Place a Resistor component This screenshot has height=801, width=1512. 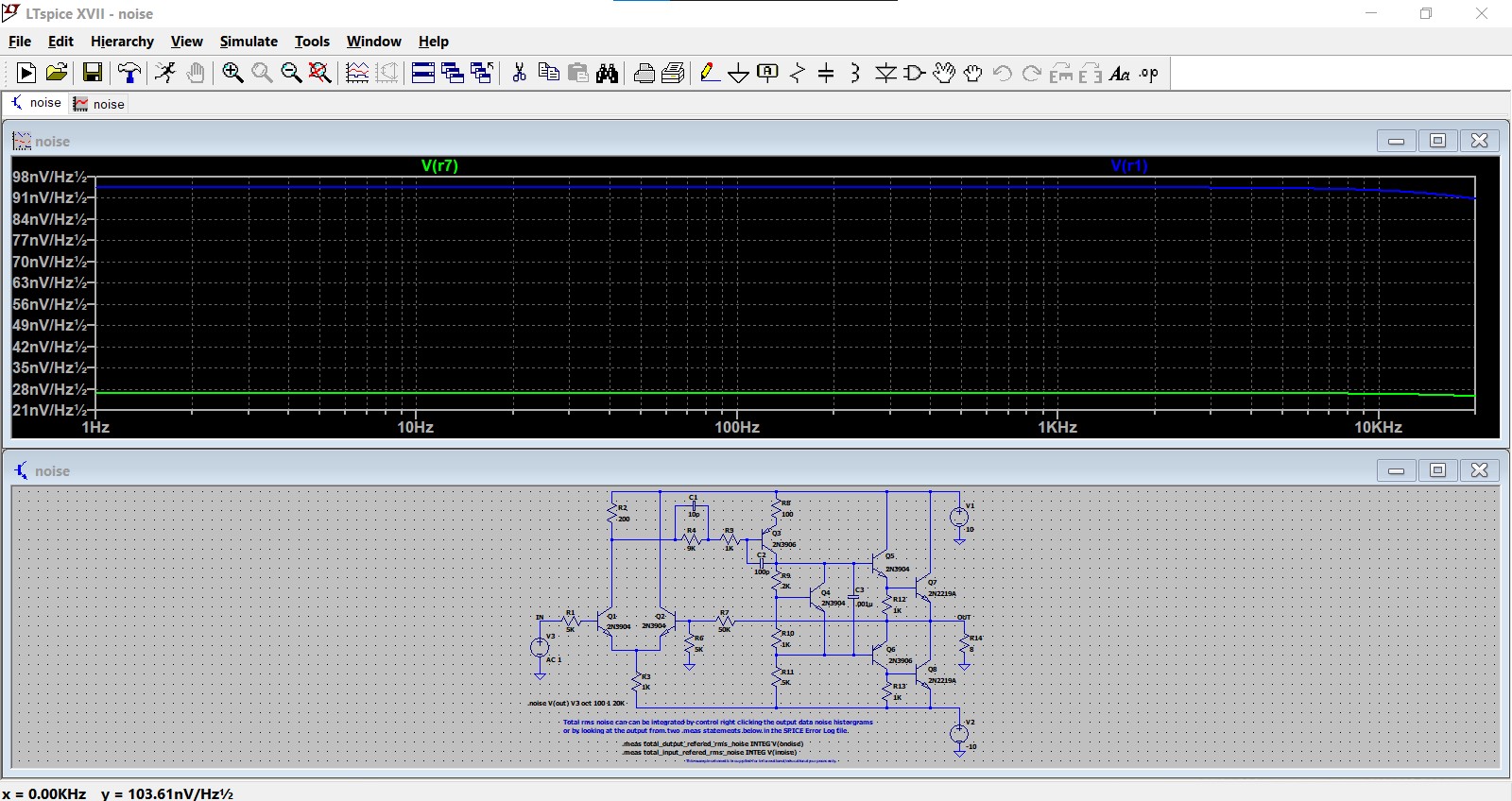[x=798, y=73]
